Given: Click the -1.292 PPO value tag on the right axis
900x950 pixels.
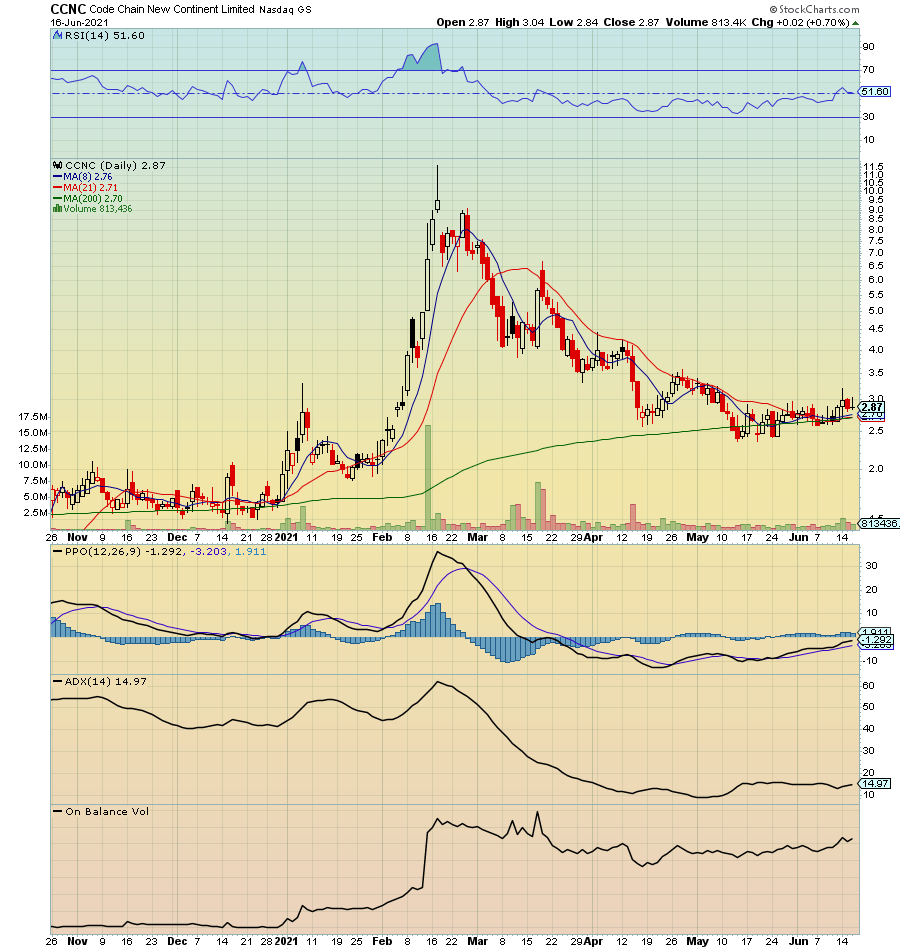Looking at the screenshot, I should coord(876,640).
